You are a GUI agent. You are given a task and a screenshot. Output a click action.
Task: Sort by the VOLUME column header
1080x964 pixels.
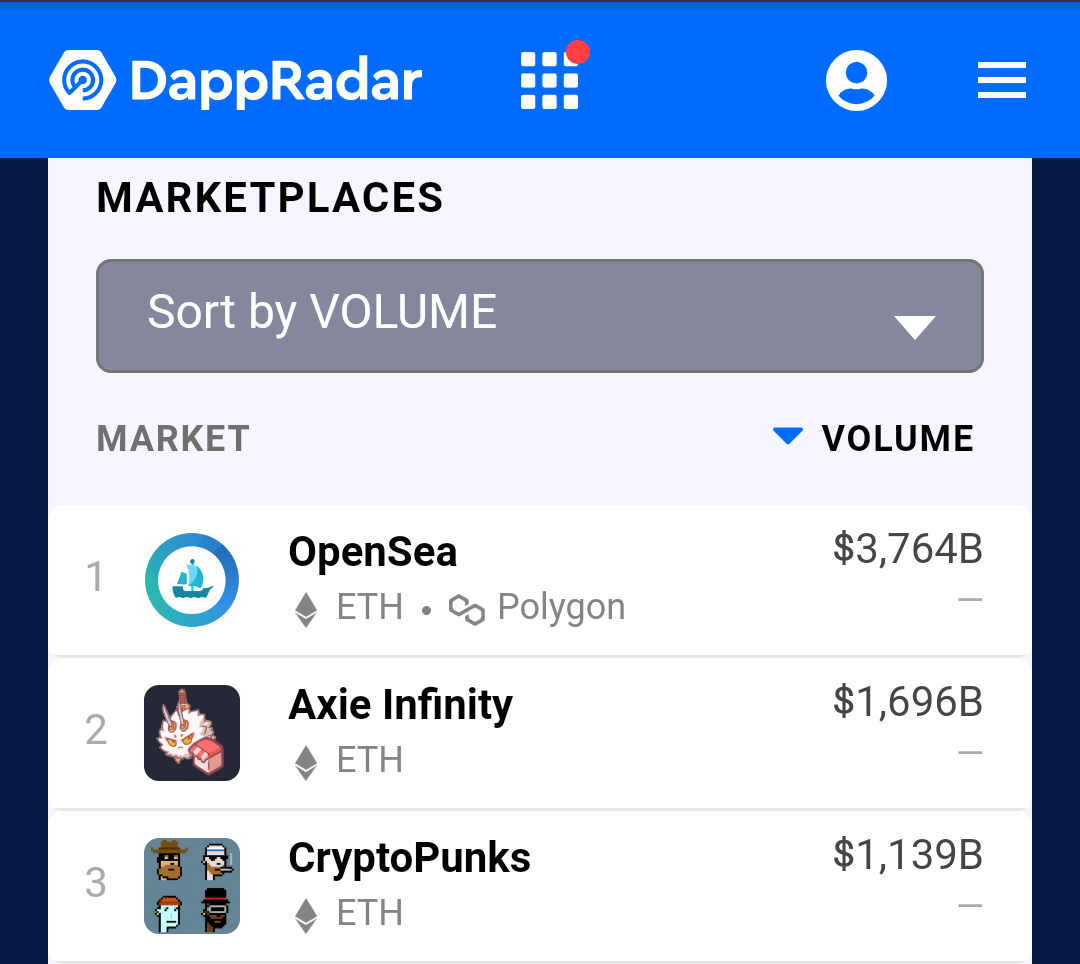(897, 439)
